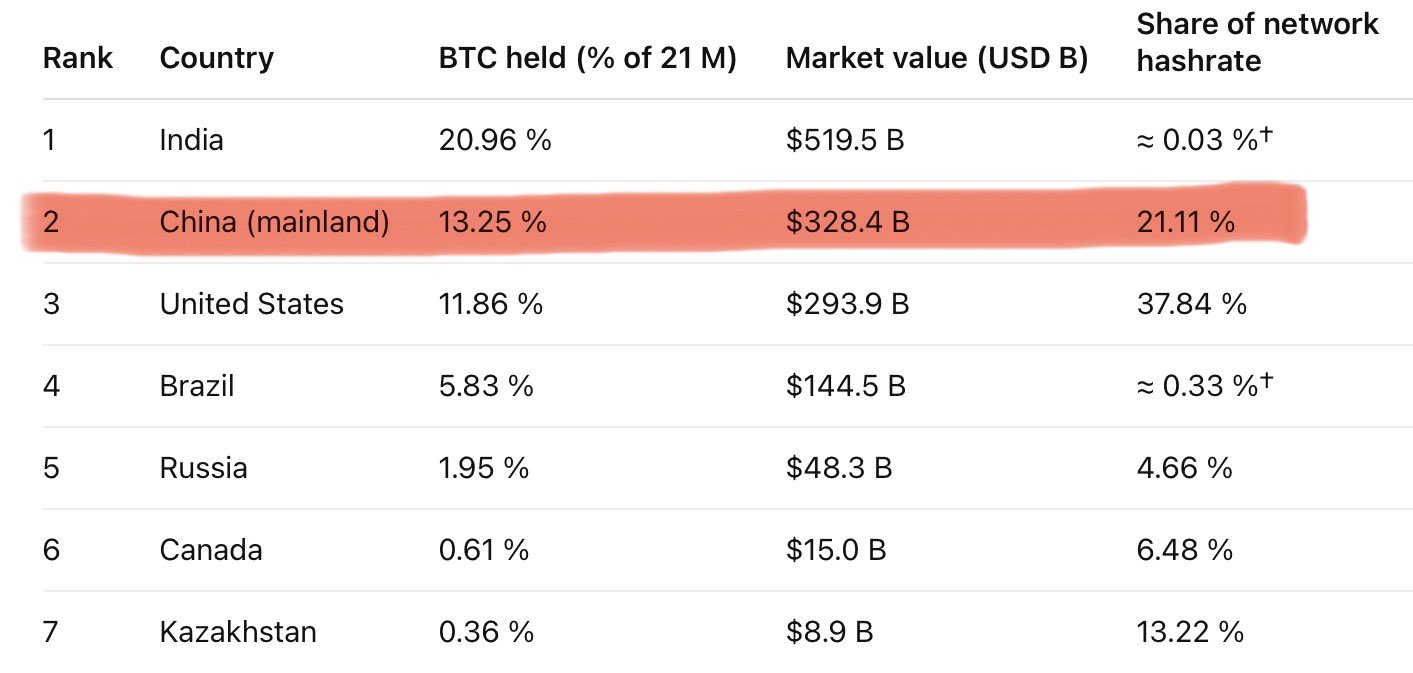The width and height of the screenshot is (1413, 673).
Task: Select the Kazakhstan country cell
Action: (238, 632)
